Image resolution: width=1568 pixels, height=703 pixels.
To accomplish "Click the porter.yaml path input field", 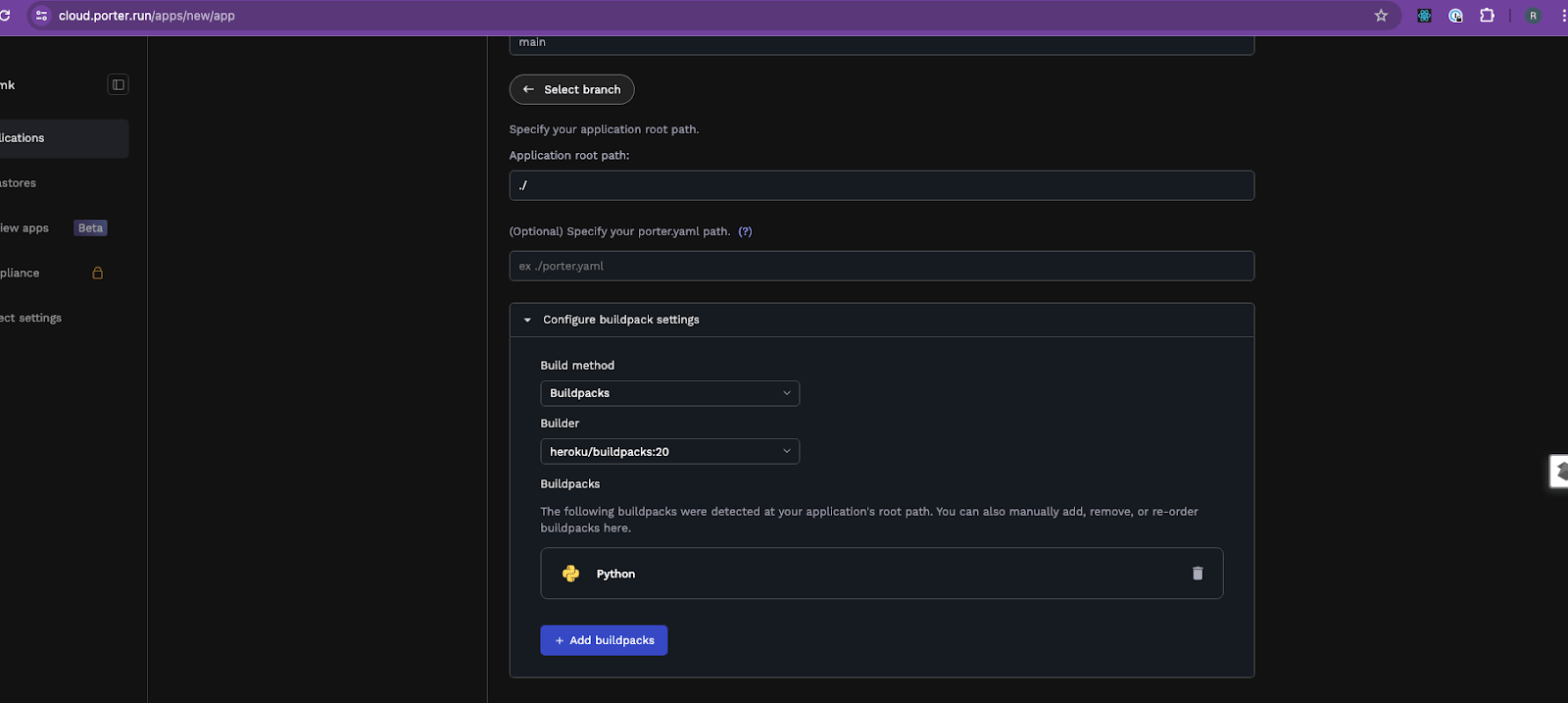I will [x=882, y=266].
